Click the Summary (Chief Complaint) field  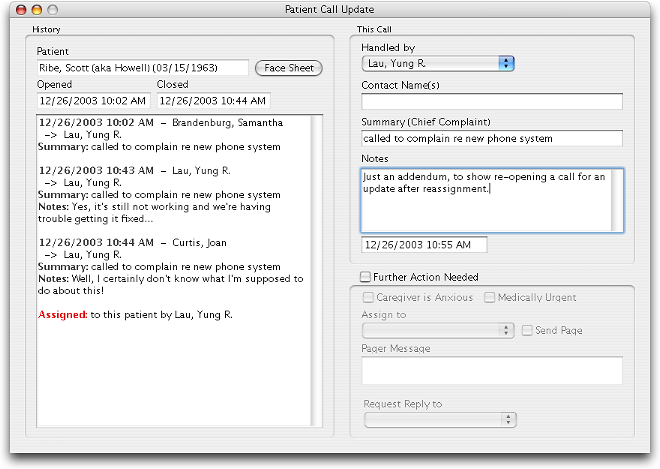coord(491,138)
